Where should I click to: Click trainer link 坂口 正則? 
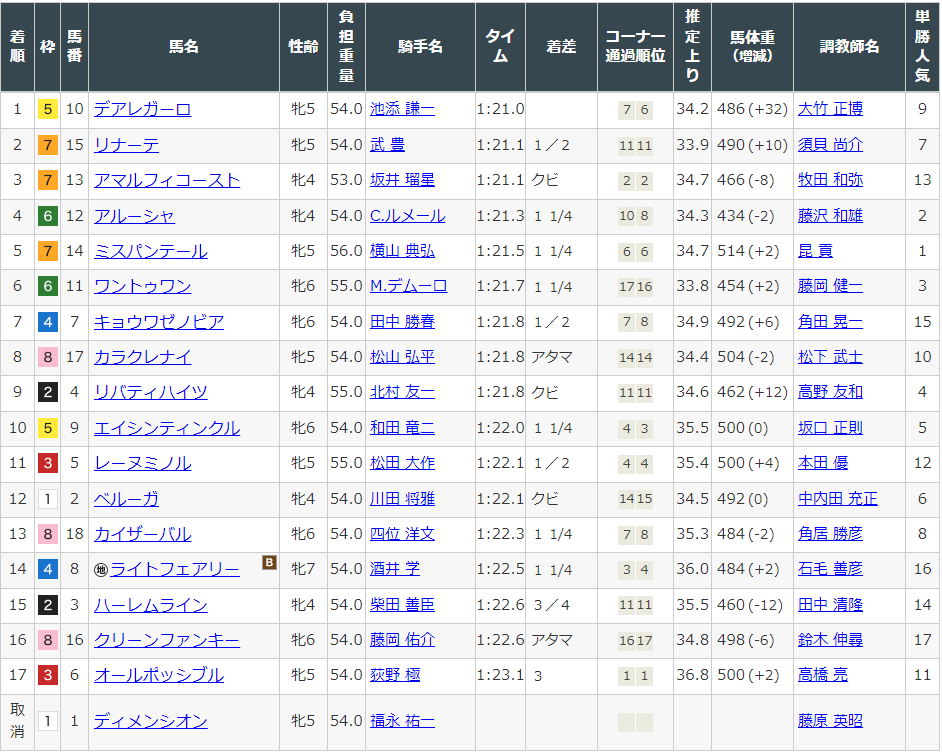point(830,428)
